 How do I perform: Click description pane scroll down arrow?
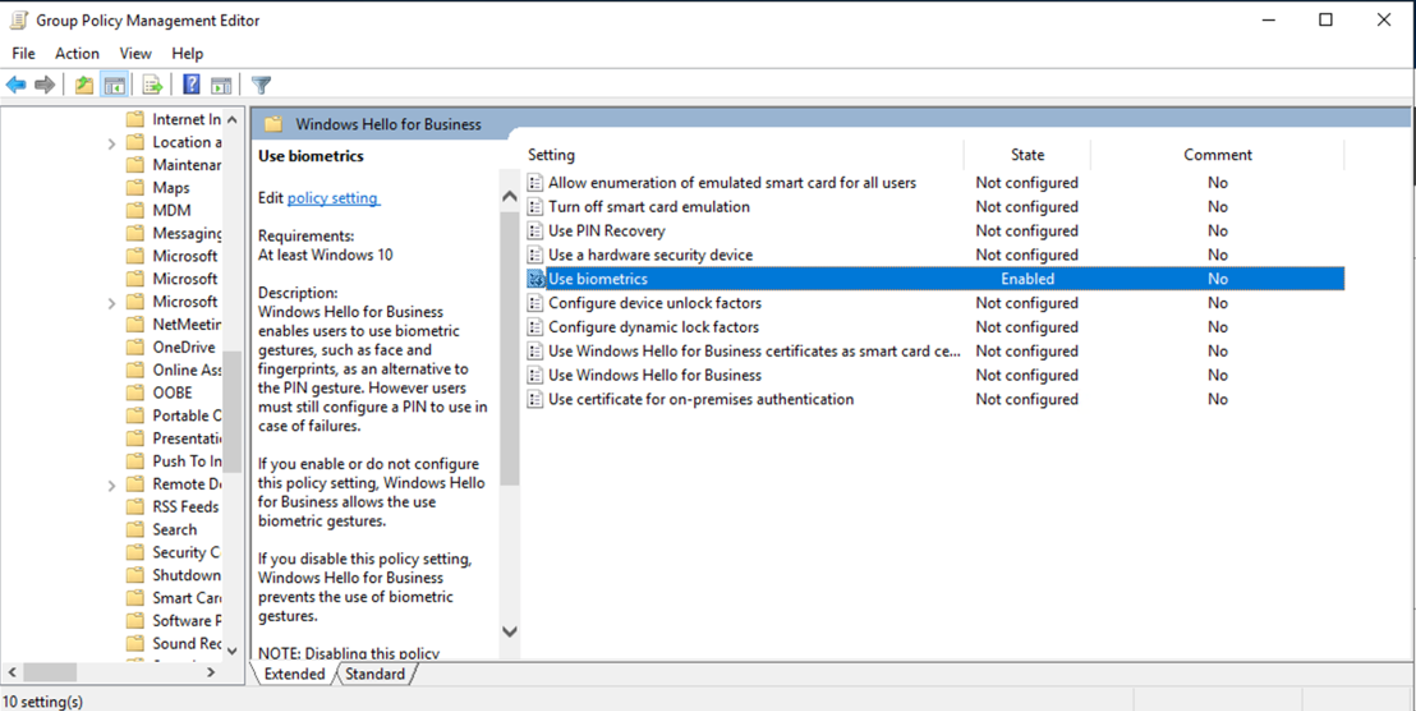510,631
